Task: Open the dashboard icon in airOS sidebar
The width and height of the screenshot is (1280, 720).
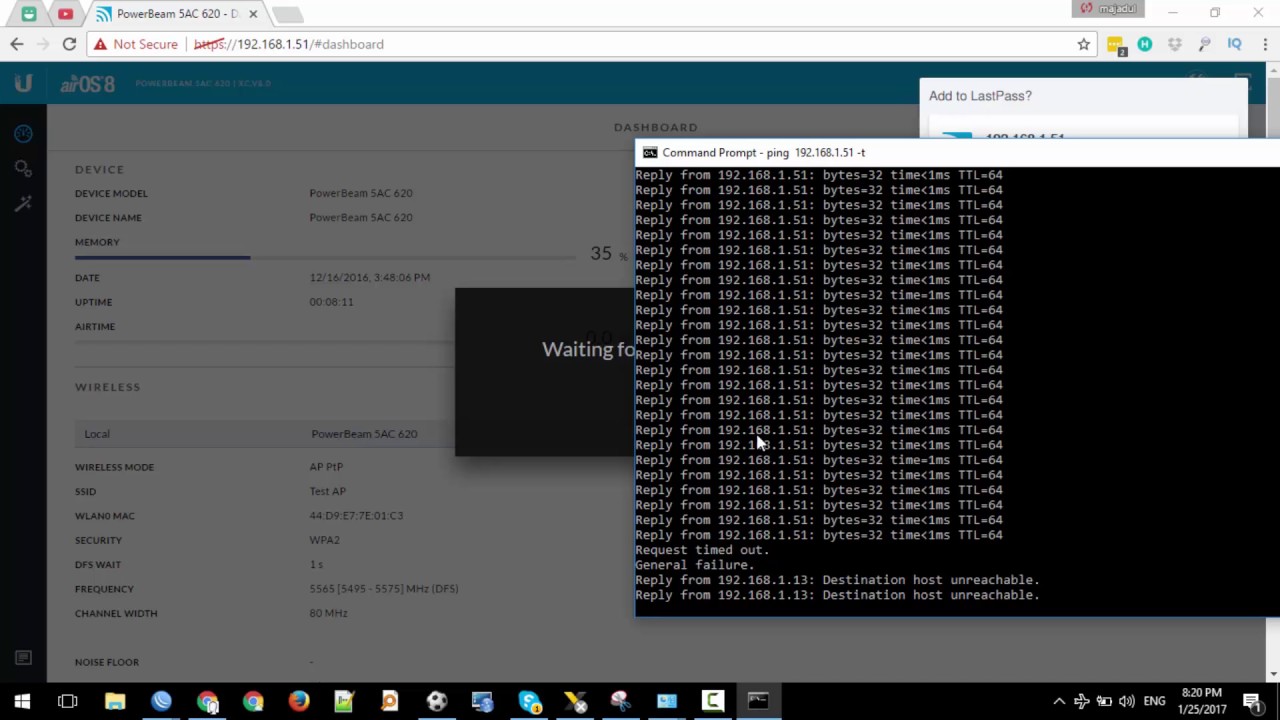Action: pos(23,134)
